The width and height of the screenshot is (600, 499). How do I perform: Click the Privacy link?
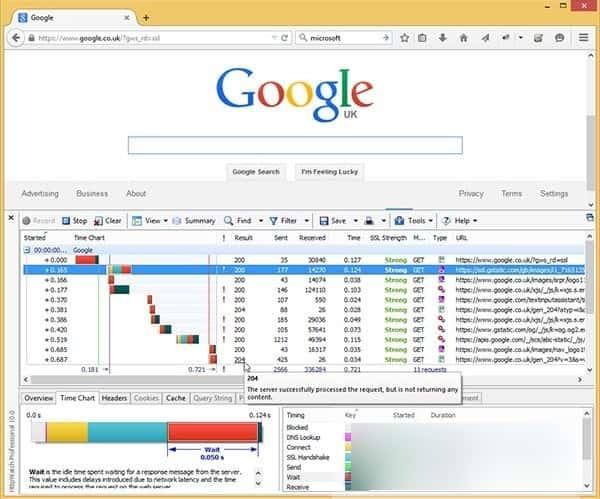[x=471, y=194]
